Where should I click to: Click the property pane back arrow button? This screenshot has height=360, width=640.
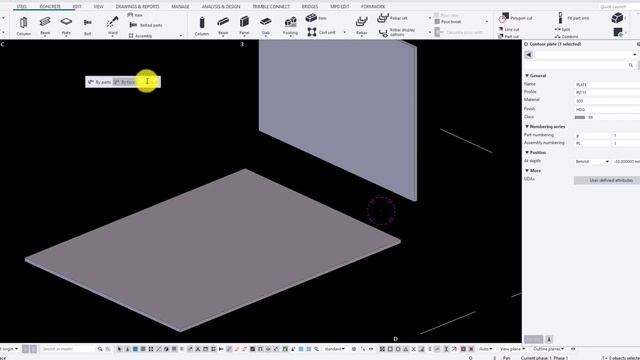529,55
